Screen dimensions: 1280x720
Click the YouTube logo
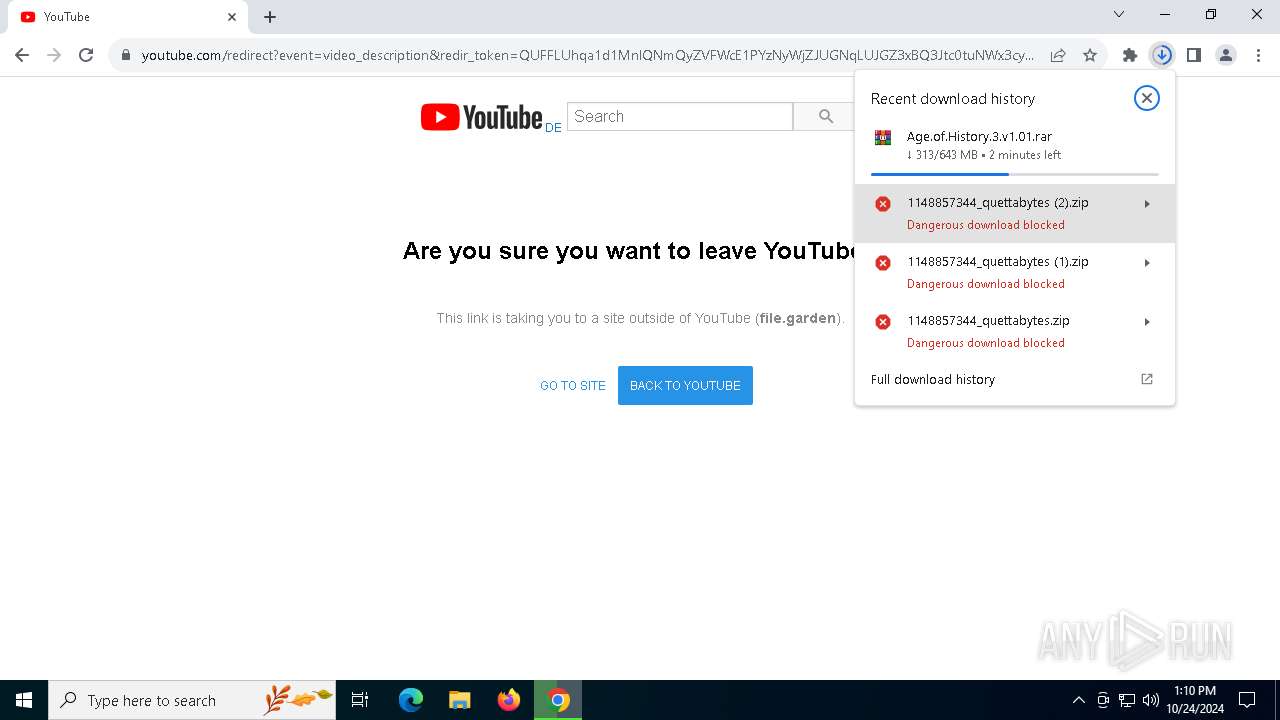coord(482,117)
